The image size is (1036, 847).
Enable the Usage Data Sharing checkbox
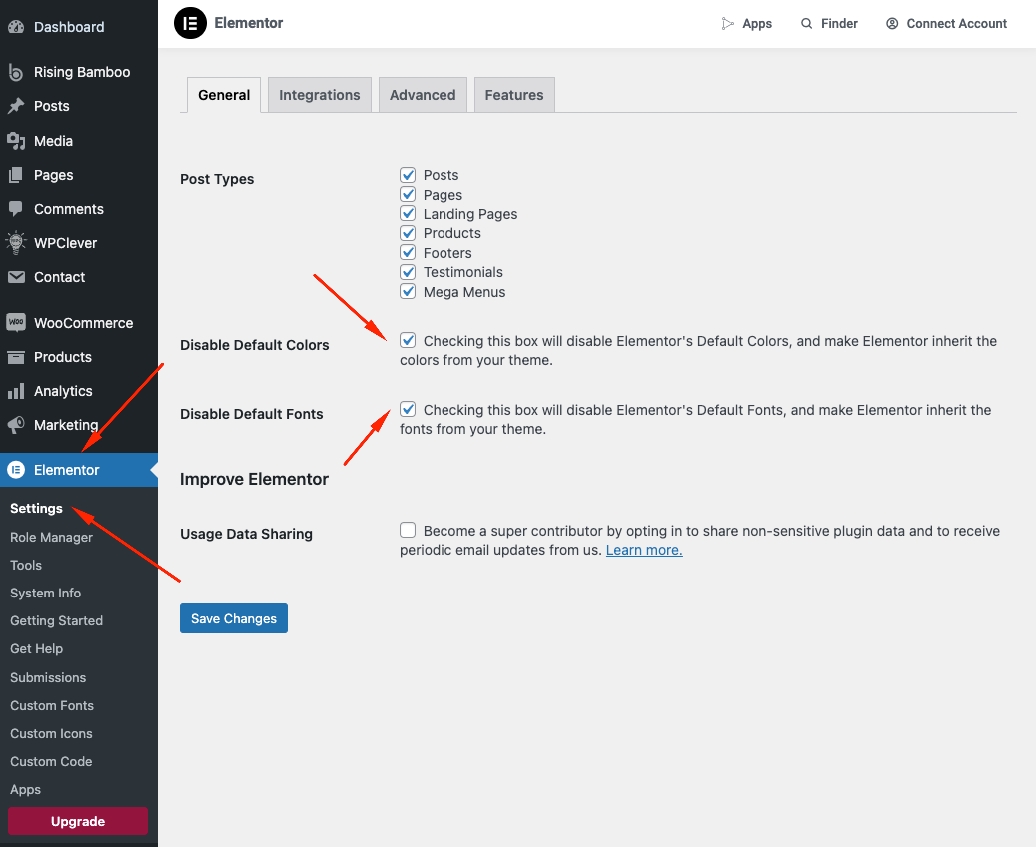pos(408,530)
